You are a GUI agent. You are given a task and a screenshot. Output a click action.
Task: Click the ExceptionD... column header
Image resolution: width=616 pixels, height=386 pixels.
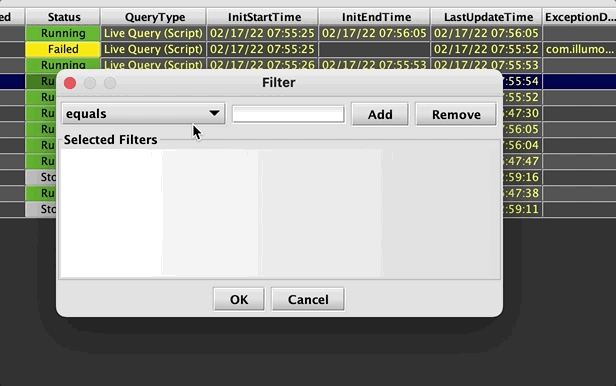click(579, 17)
